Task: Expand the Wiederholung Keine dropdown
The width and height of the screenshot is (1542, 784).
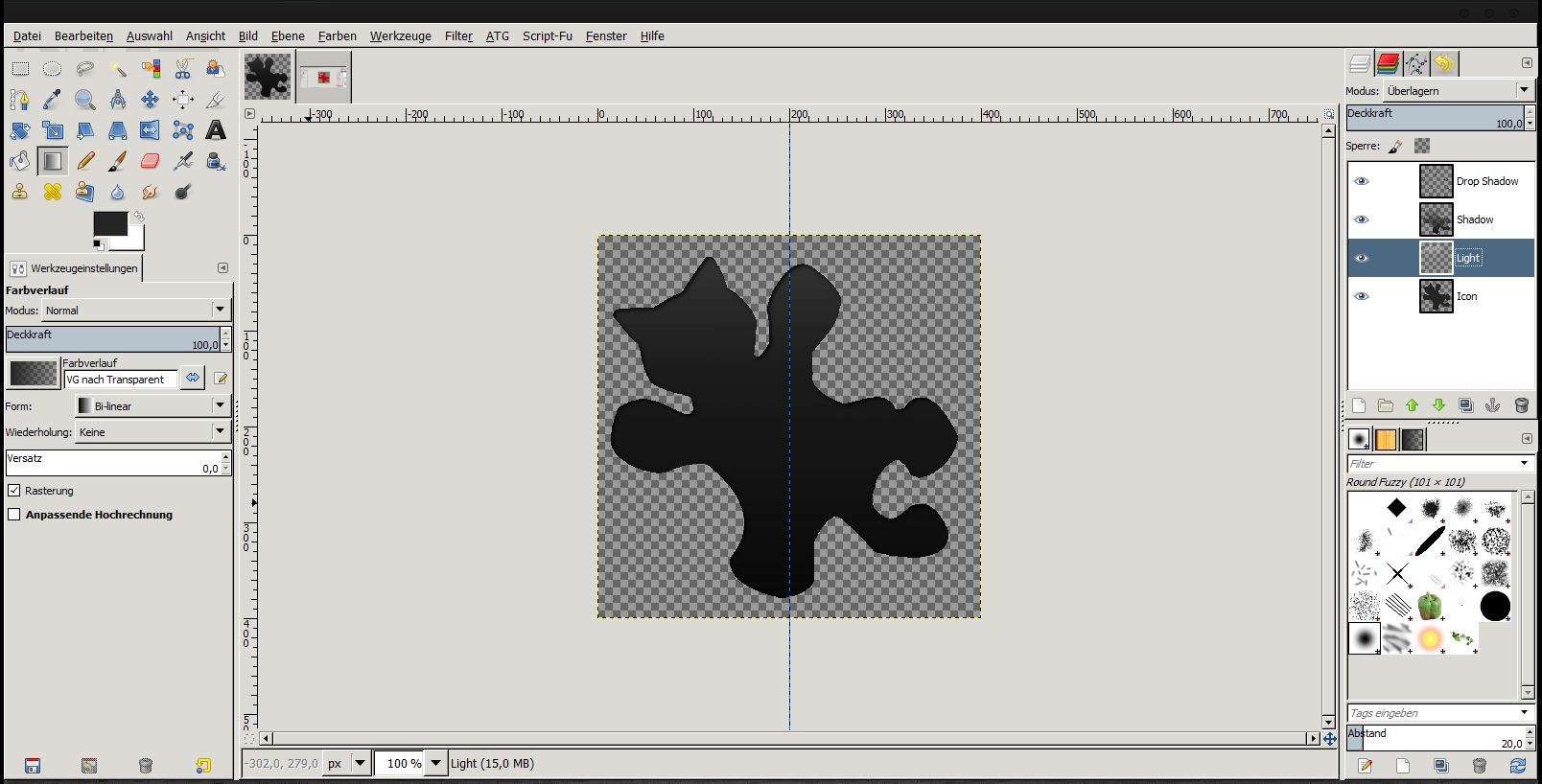Action: (152, 431)
